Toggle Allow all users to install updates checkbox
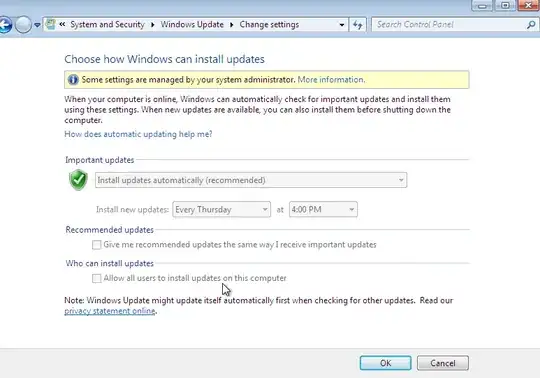The height and width of the screenshot is (378, 540). click(96, 278)
